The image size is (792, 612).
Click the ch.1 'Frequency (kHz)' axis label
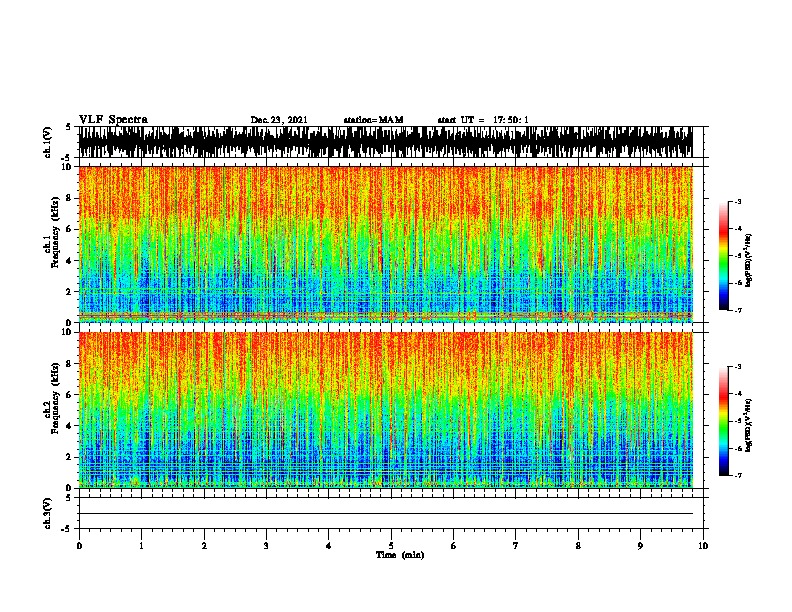(x=55, y=232)
